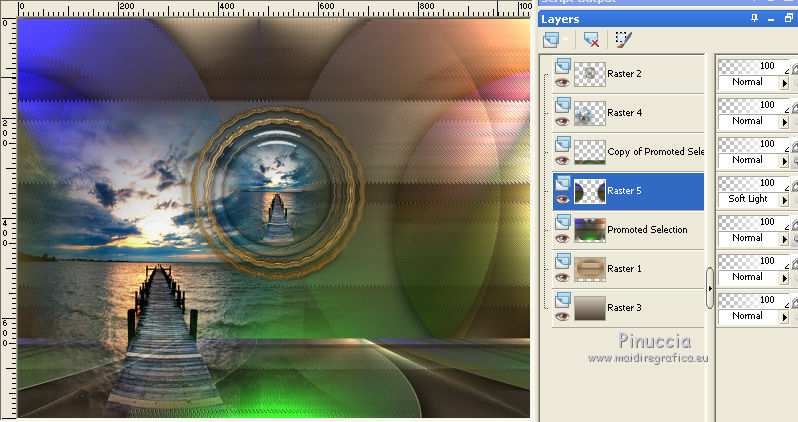Select Copy of Promoted Selection thumbnail
The image size is (798, 422).
pos(590,152)
